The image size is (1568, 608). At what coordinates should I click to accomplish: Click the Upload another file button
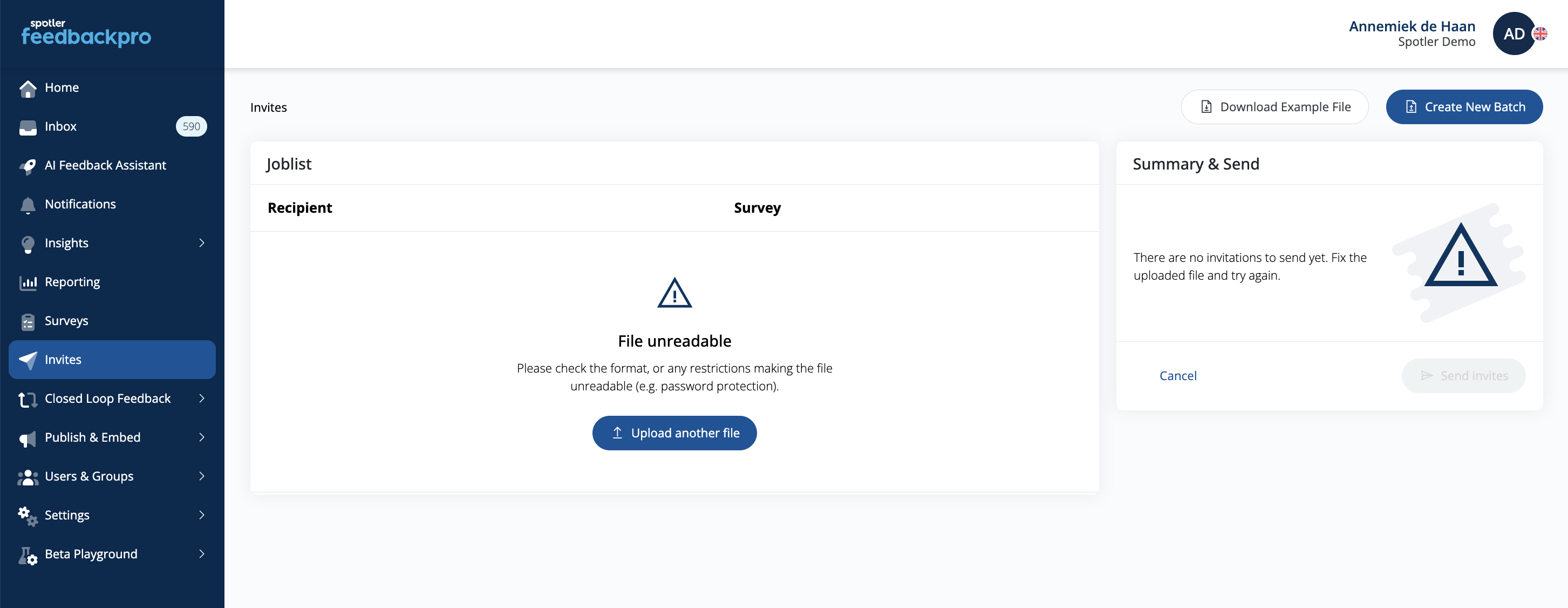click(x=674, y=433)
